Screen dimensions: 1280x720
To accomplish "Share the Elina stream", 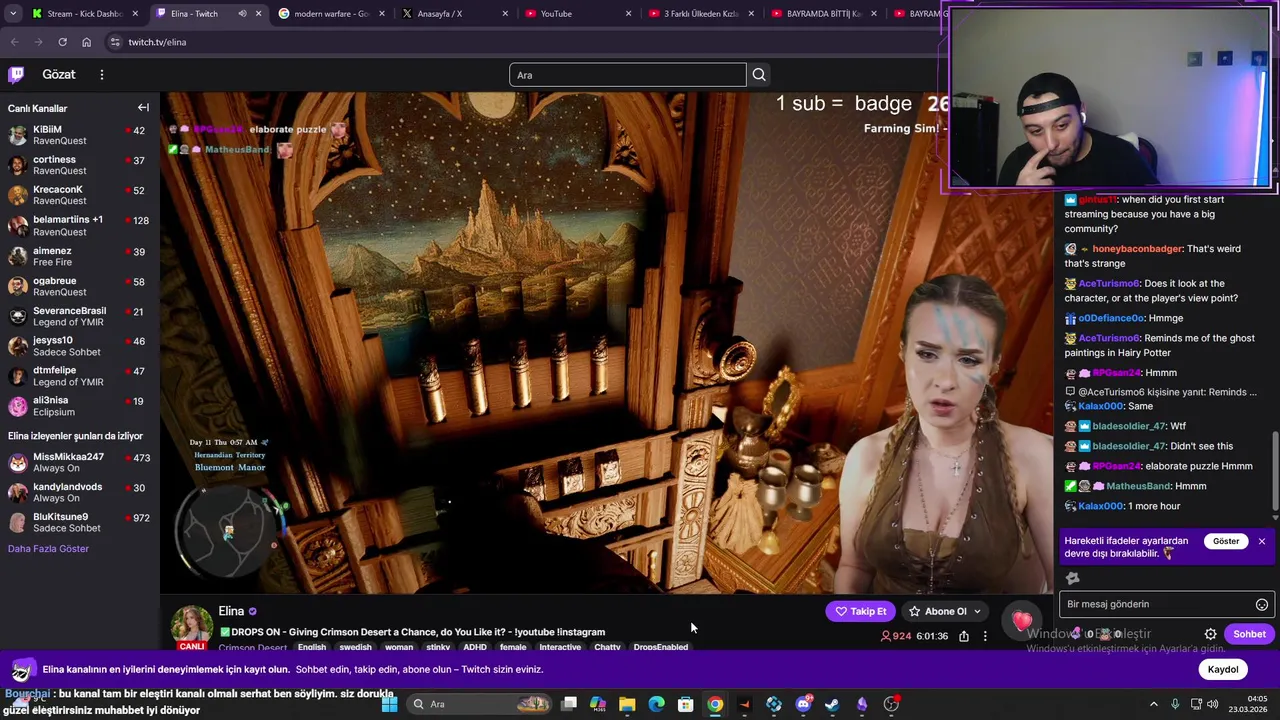I will [963, 636].
